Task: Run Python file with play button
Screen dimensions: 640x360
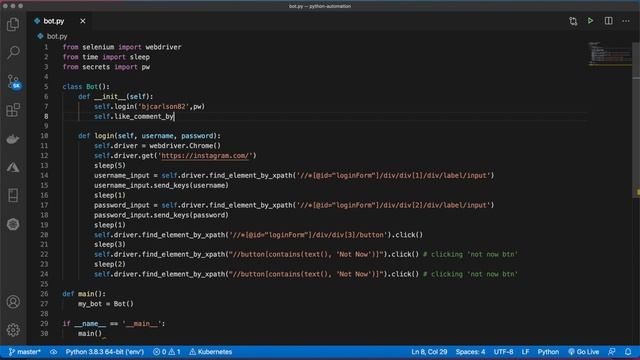Action: (590, 21)
